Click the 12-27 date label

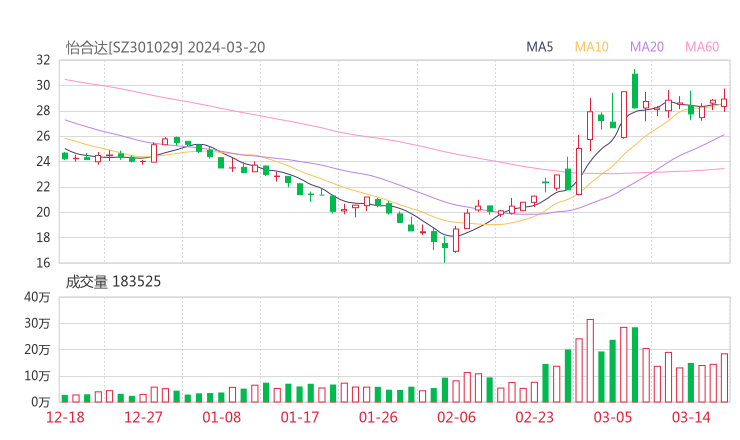143,417
